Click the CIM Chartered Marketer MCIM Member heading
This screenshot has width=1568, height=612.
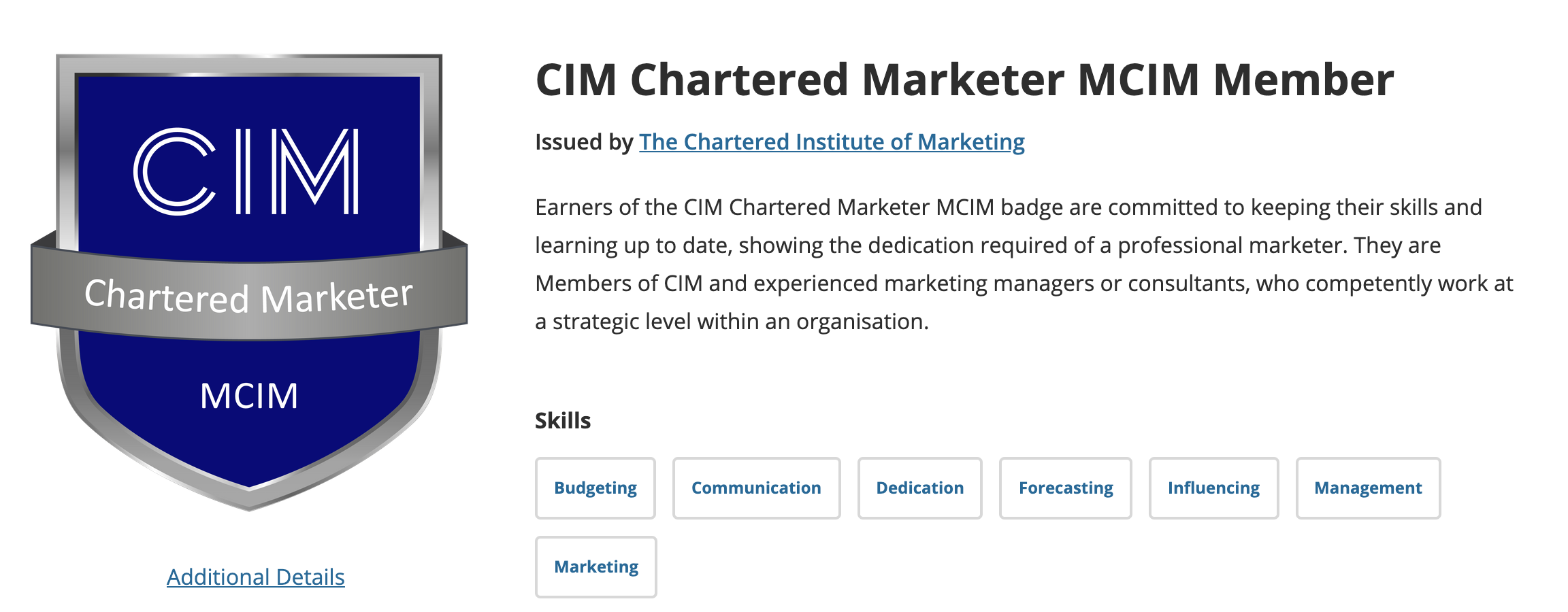click(964, 80)
